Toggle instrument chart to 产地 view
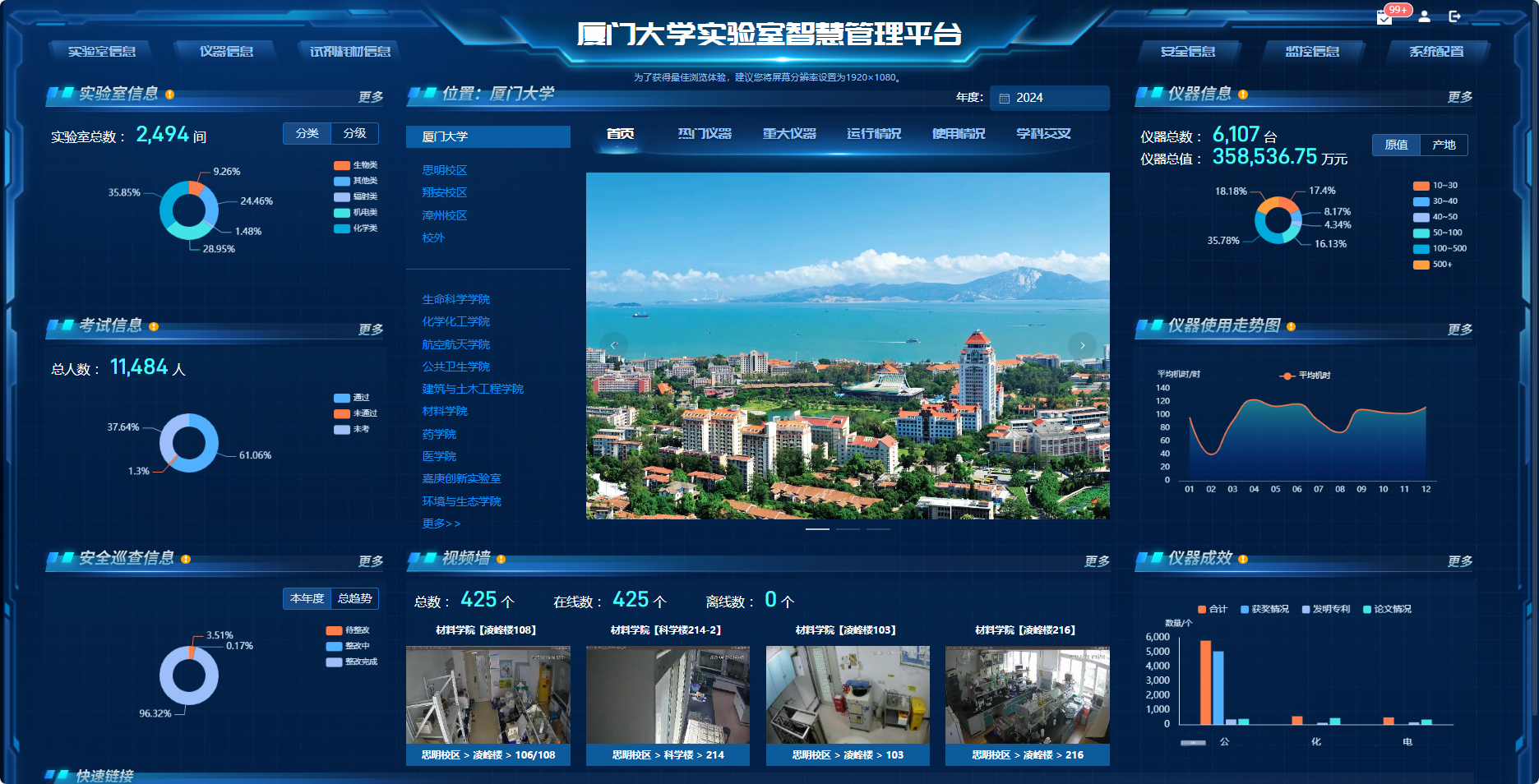This screenshot has width=1539, height=784. click(x=1444, y=145)
